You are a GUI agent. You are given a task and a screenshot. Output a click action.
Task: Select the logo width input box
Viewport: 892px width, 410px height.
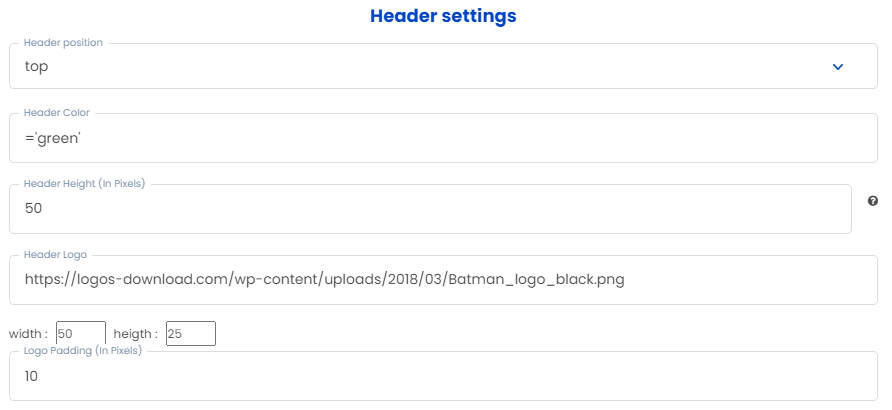(x=81, y=333)
